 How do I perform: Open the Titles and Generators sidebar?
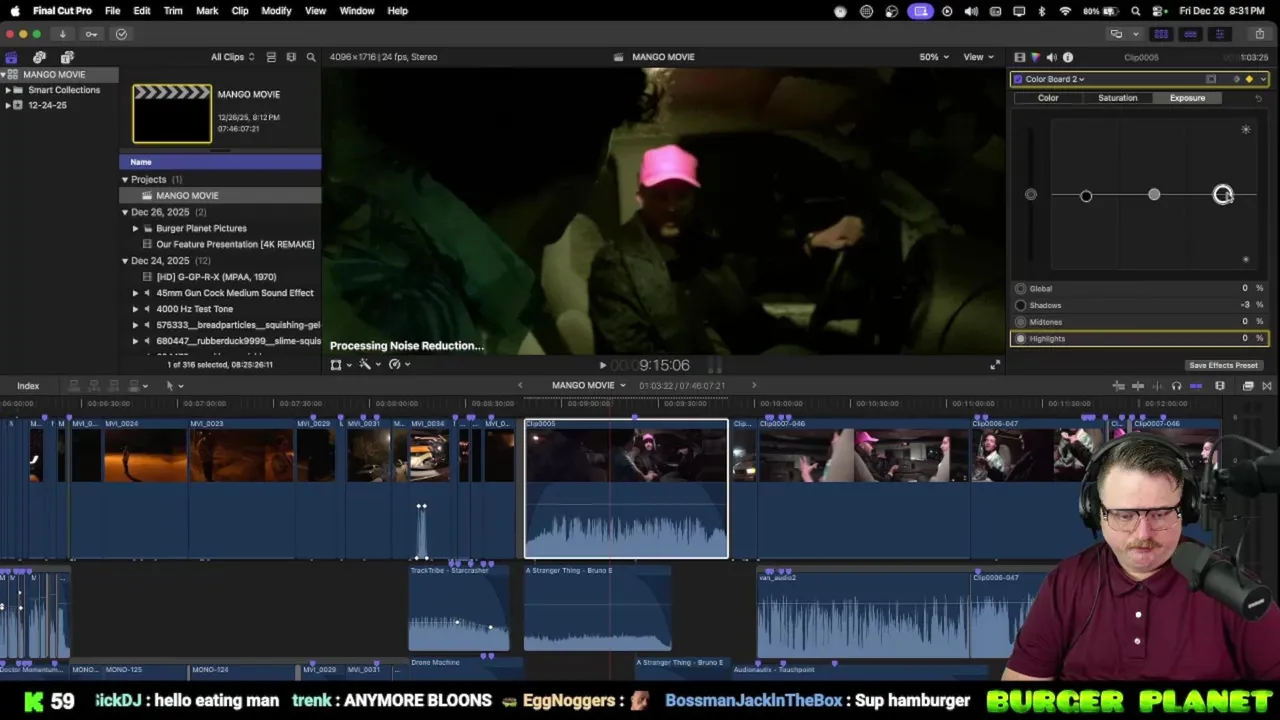click(x=67, y=57)
